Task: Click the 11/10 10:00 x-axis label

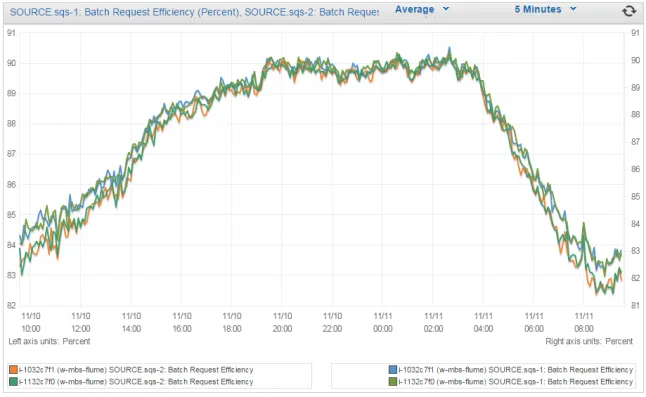Action: 30,322
